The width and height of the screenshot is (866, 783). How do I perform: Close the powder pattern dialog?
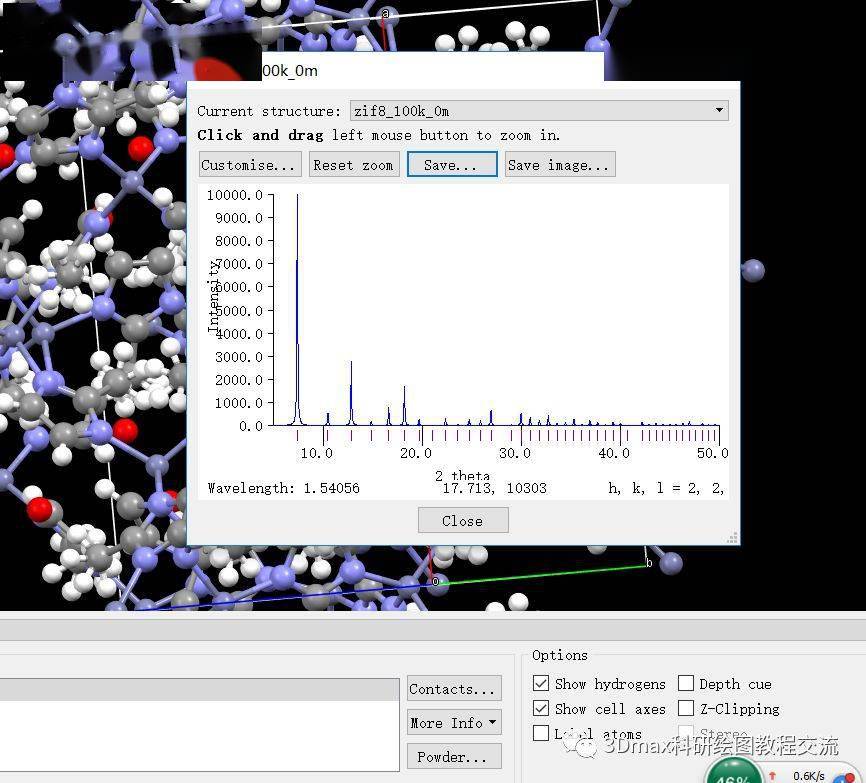pyautogui.click(x=463, y=521)
